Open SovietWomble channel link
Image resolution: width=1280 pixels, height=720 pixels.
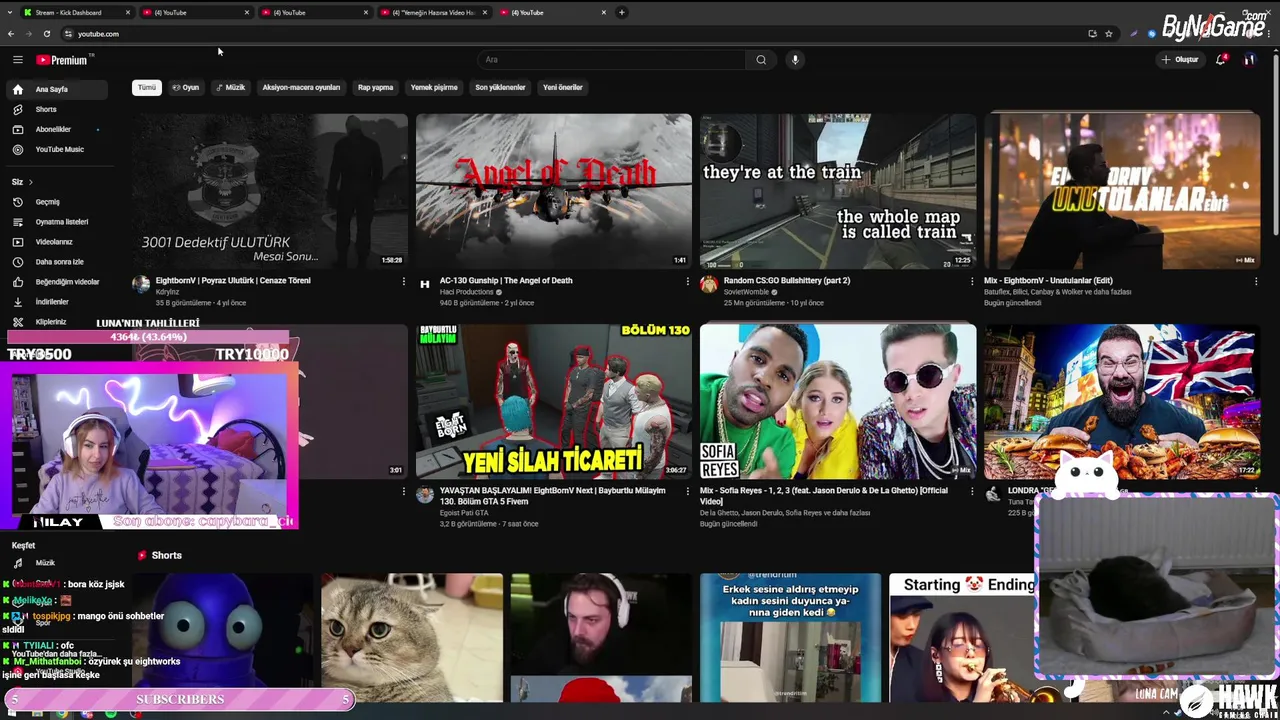(747, 292)
